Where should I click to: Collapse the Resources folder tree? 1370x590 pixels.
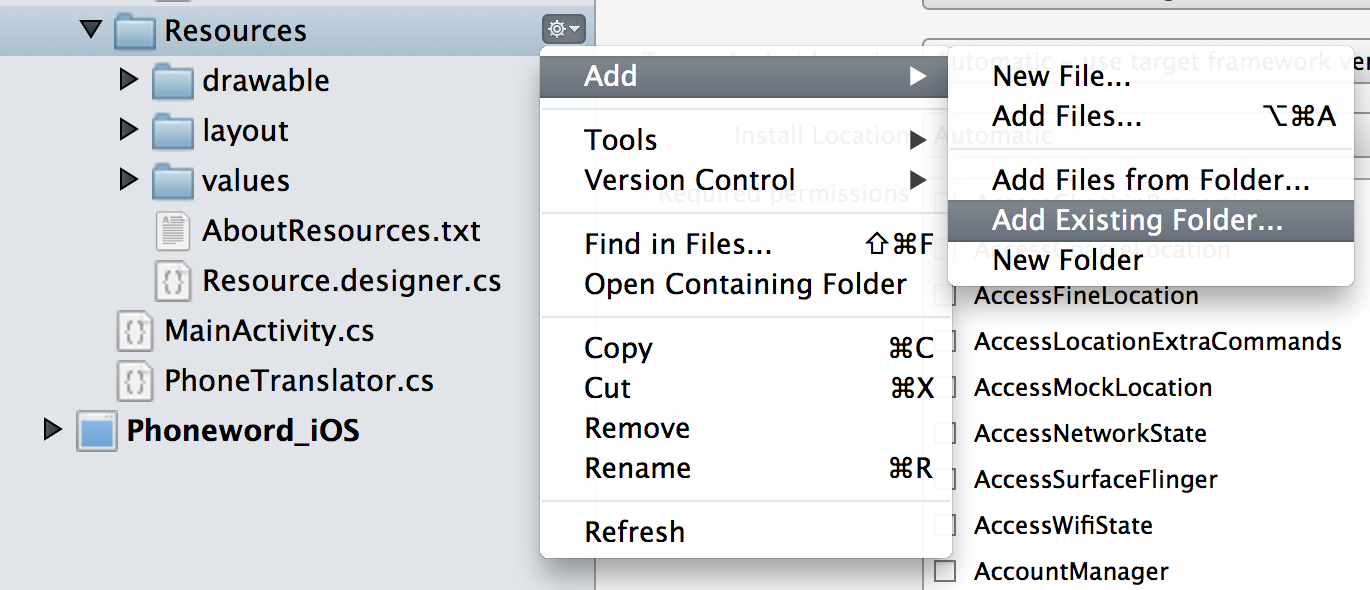point(91,30)
